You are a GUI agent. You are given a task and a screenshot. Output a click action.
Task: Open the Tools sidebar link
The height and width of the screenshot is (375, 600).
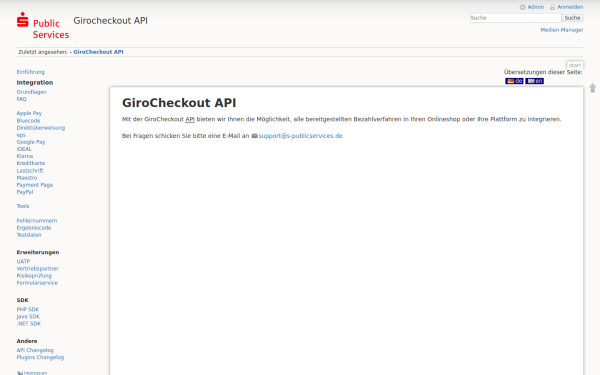point(23,206)
